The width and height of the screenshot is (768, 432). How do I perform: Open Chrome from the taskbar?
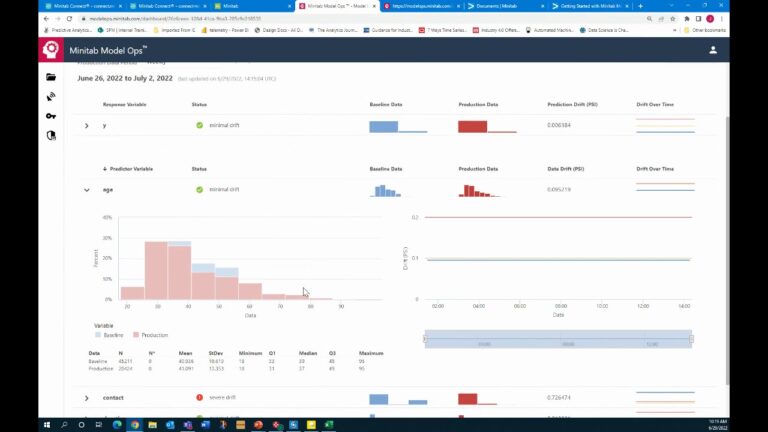click(x=135, y=425)
